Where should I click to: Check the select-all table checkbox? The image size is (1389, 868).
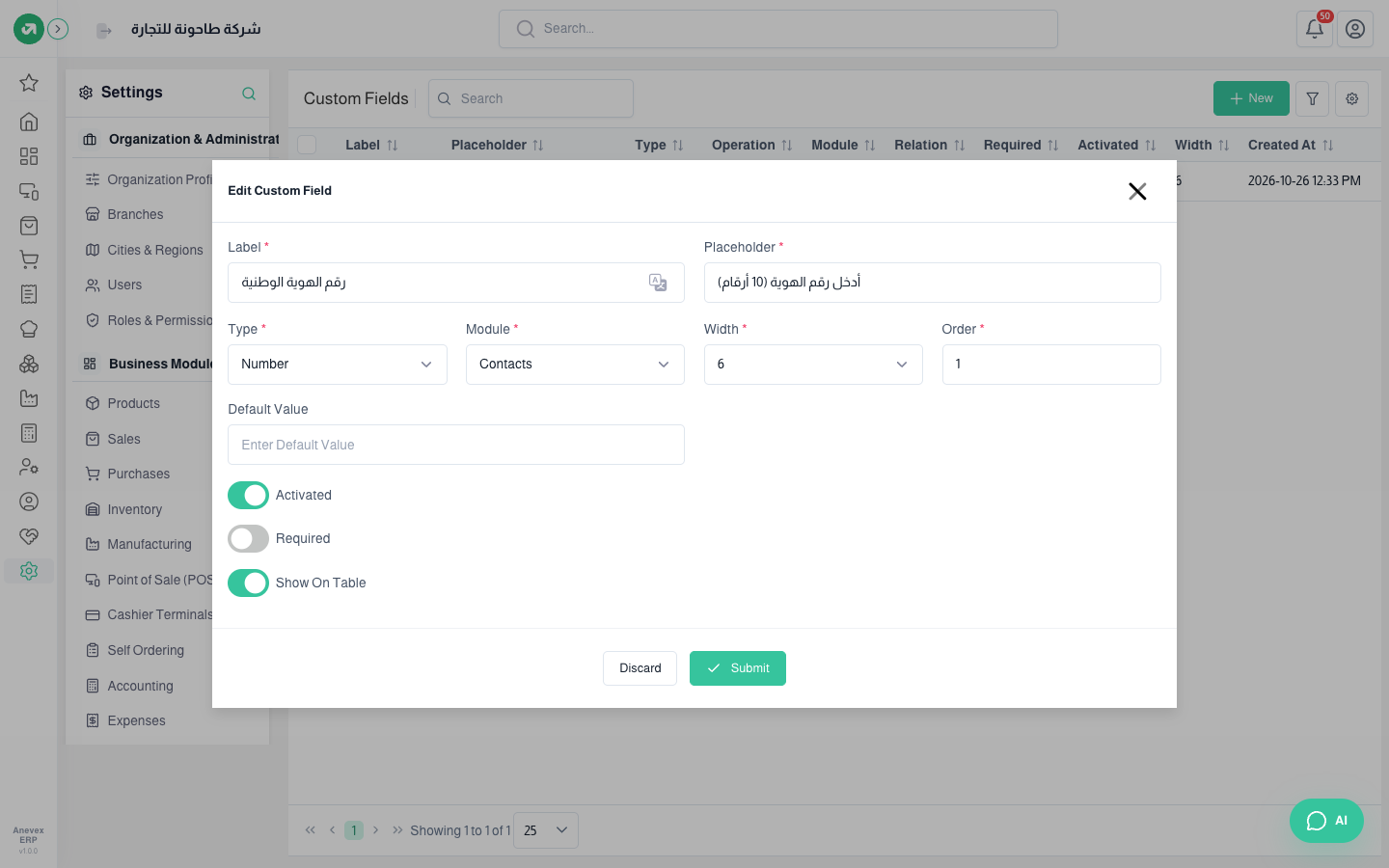[307, 145]
